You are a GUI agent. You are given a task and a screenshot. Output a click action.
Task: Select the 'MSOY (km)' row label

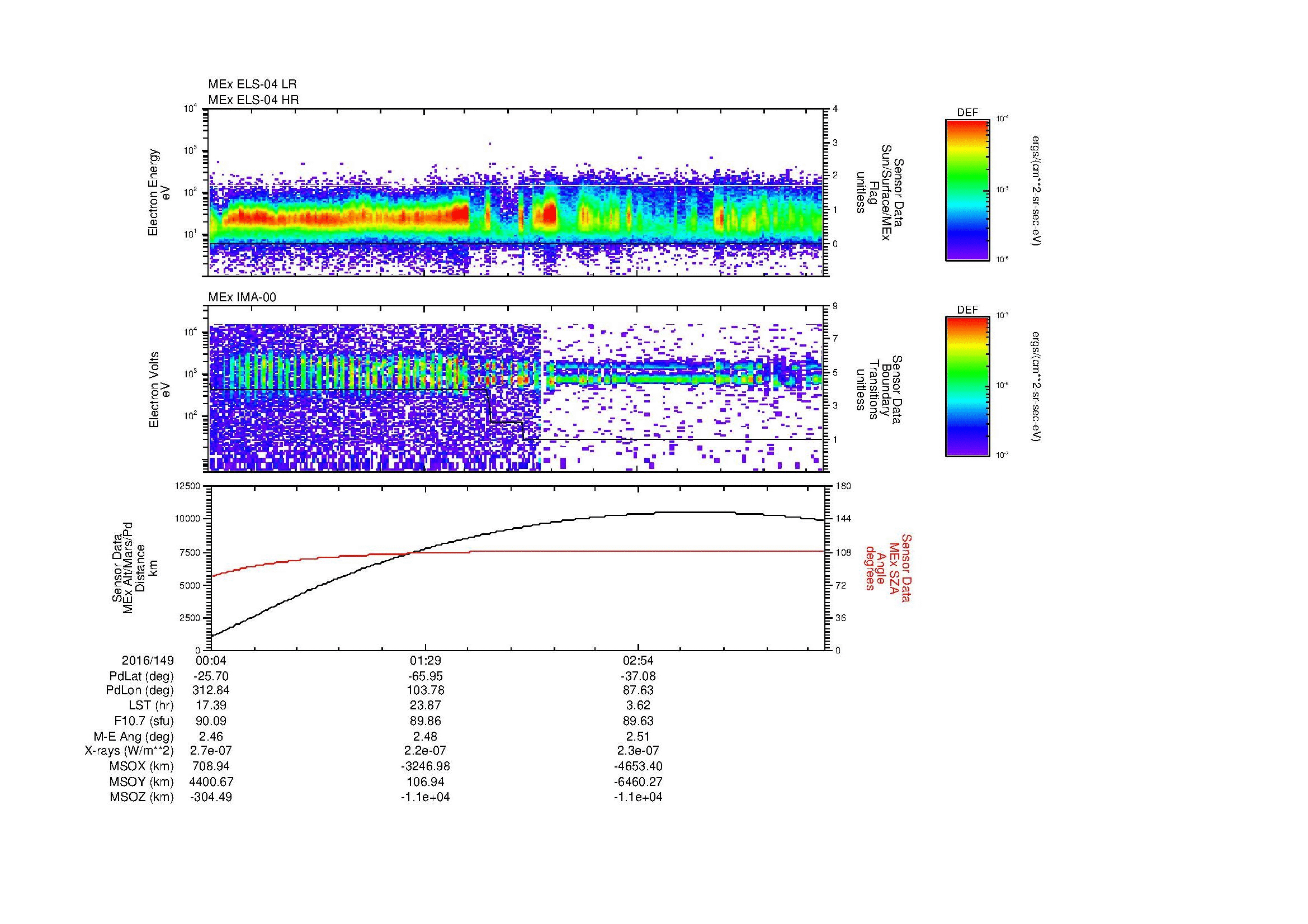tap(141, 781)
